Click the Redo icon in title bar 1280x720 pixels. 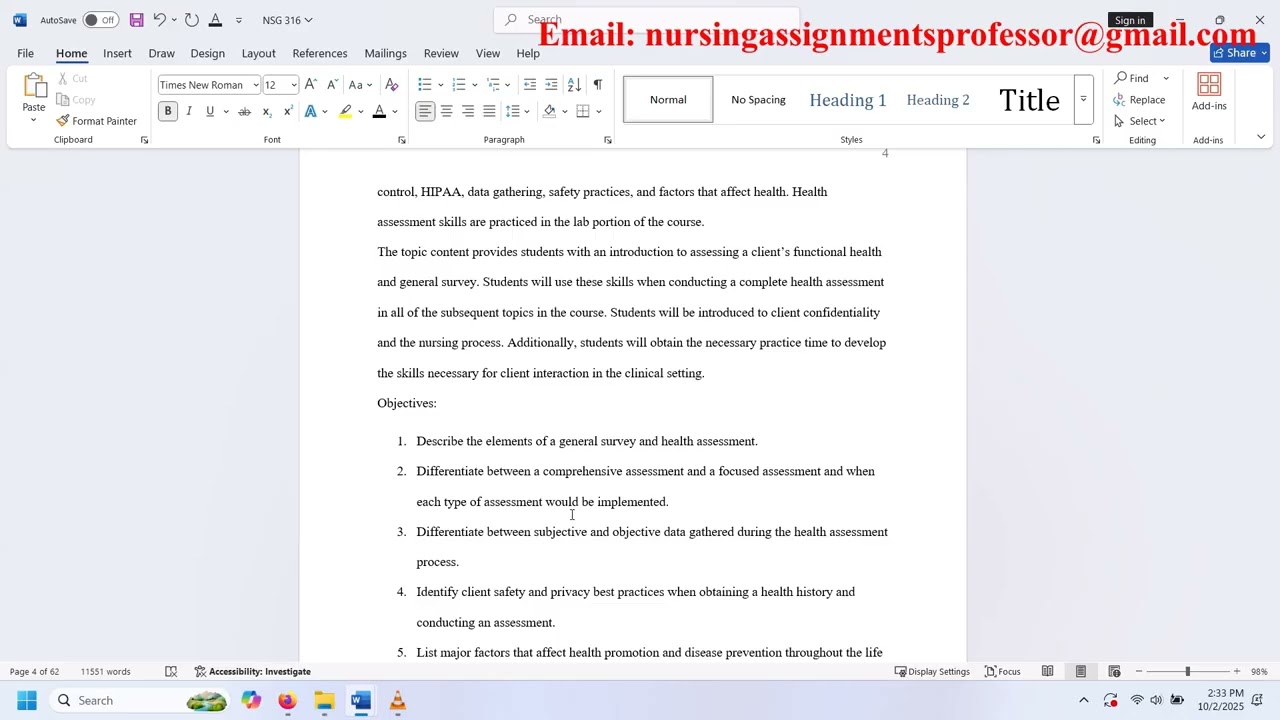coord(192,20)
